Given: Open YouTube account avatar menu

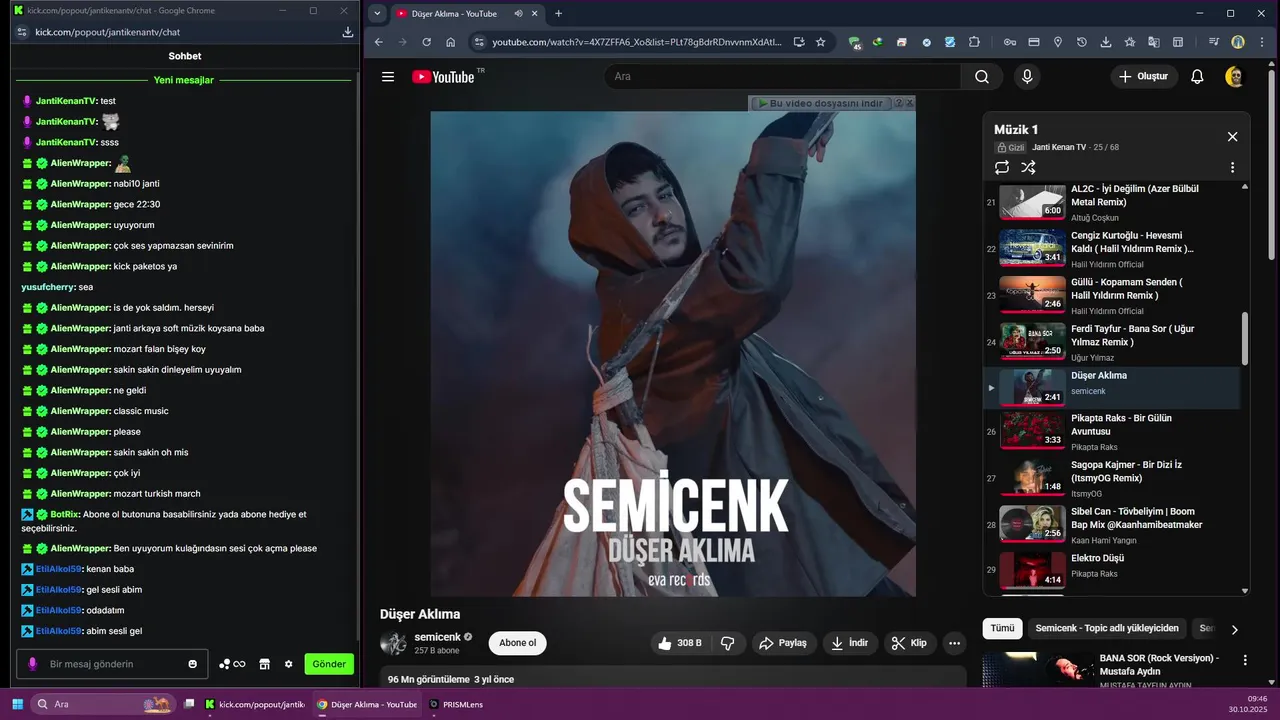Looking at the screenshot, I should pyautogui.click(x=1235, y=76).
